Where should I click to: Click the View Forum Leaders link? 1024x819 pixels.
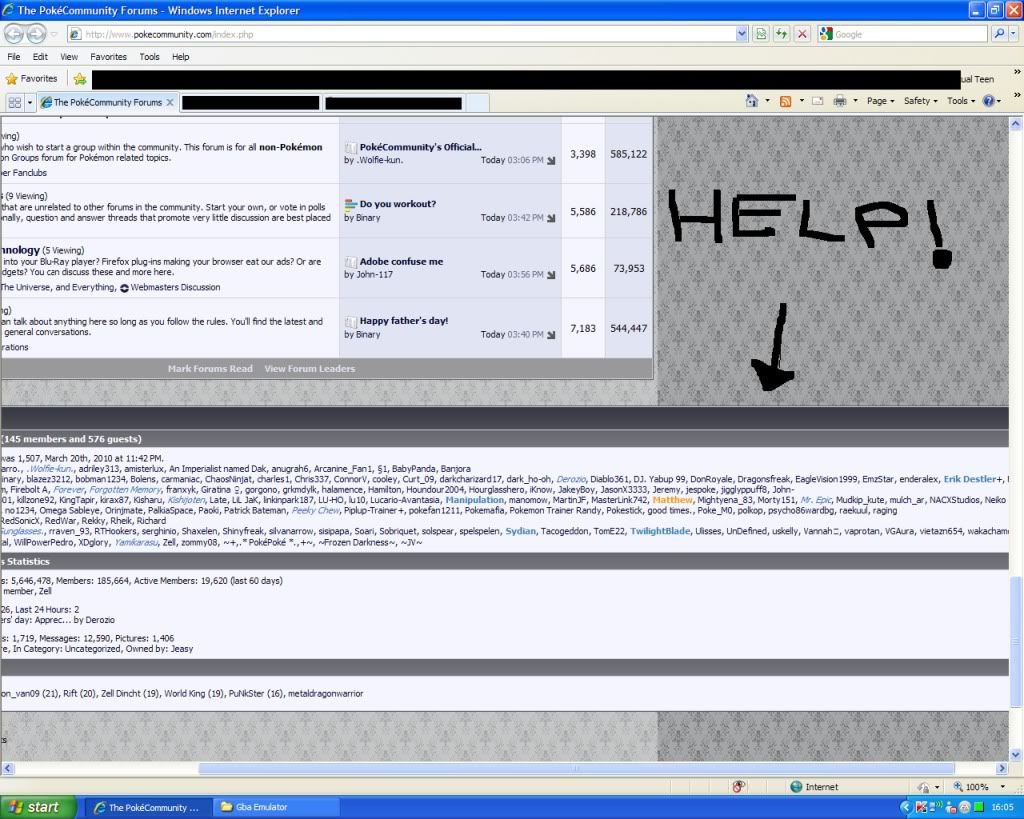(x=310, y=369)
